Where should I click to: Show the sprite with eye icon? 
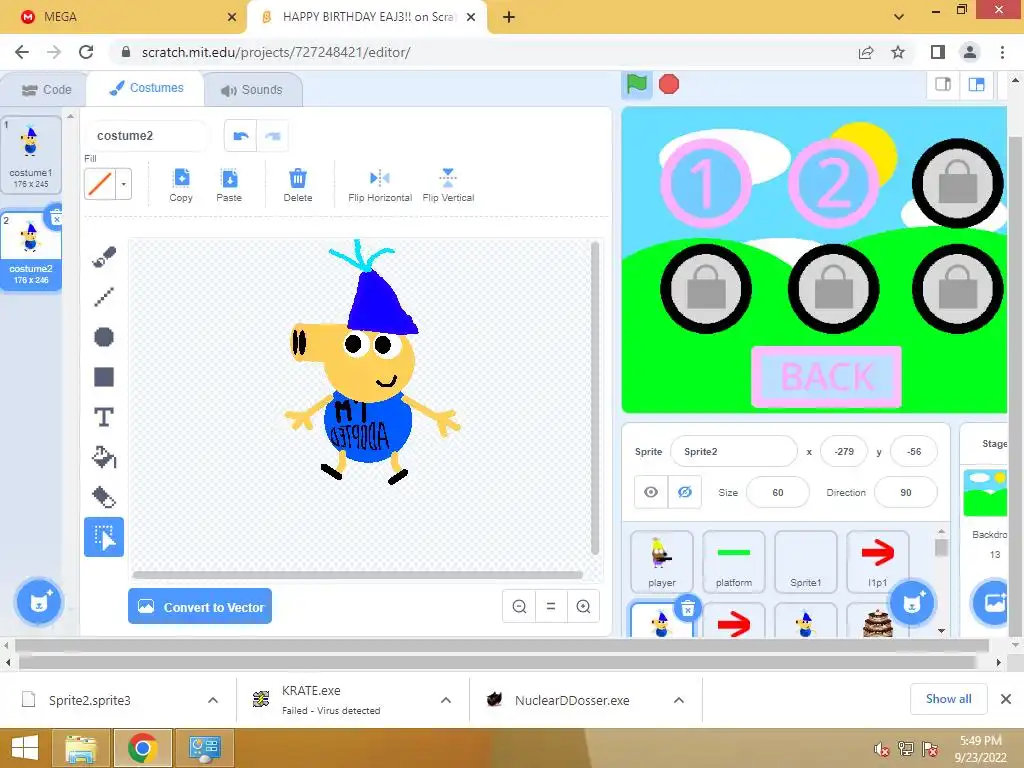651,492
